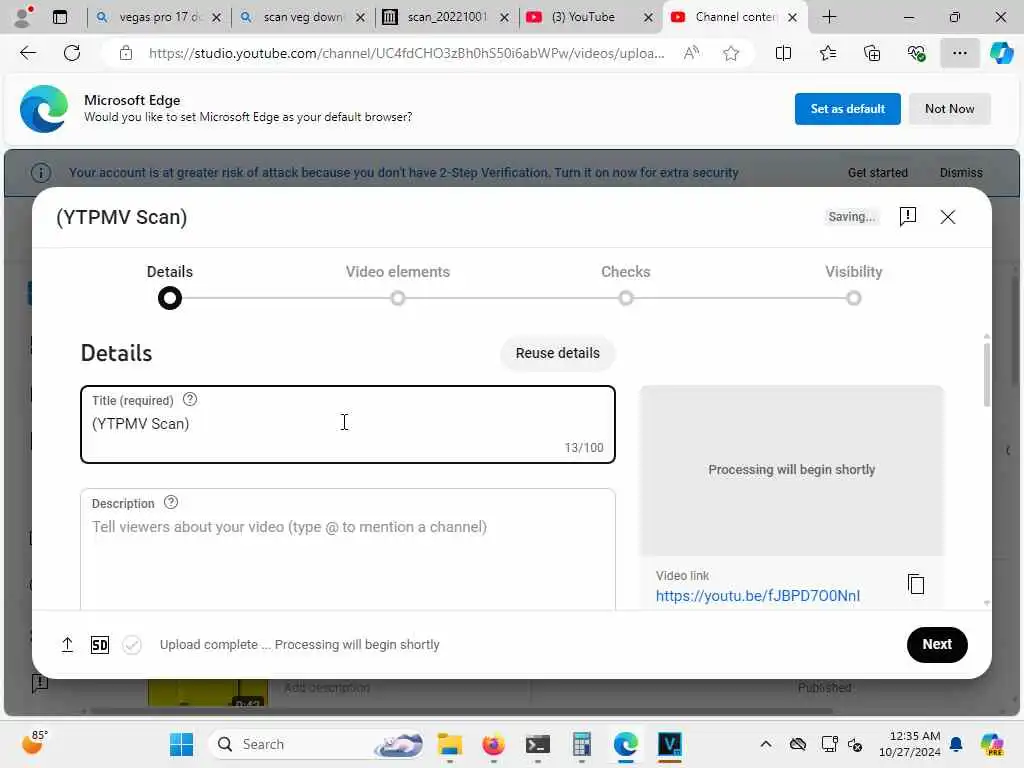
Task: Show hidden system tray icons
Action: [x=765, y=744]
